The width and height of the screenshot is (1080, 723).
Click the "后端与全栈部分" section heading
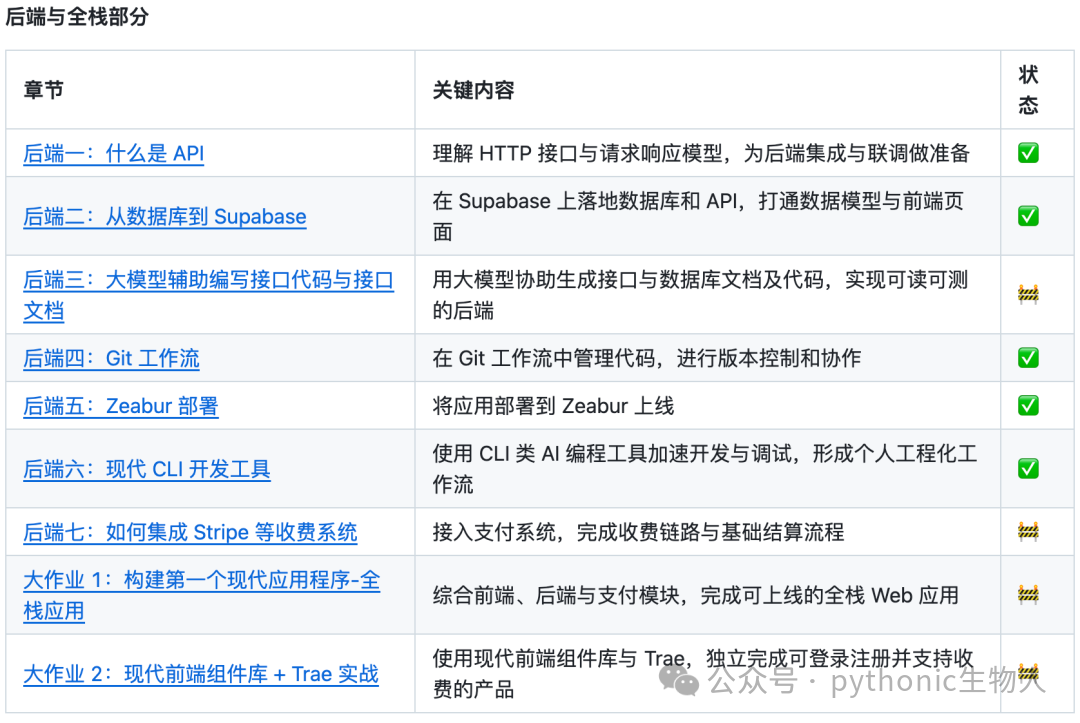coord(76,16)
